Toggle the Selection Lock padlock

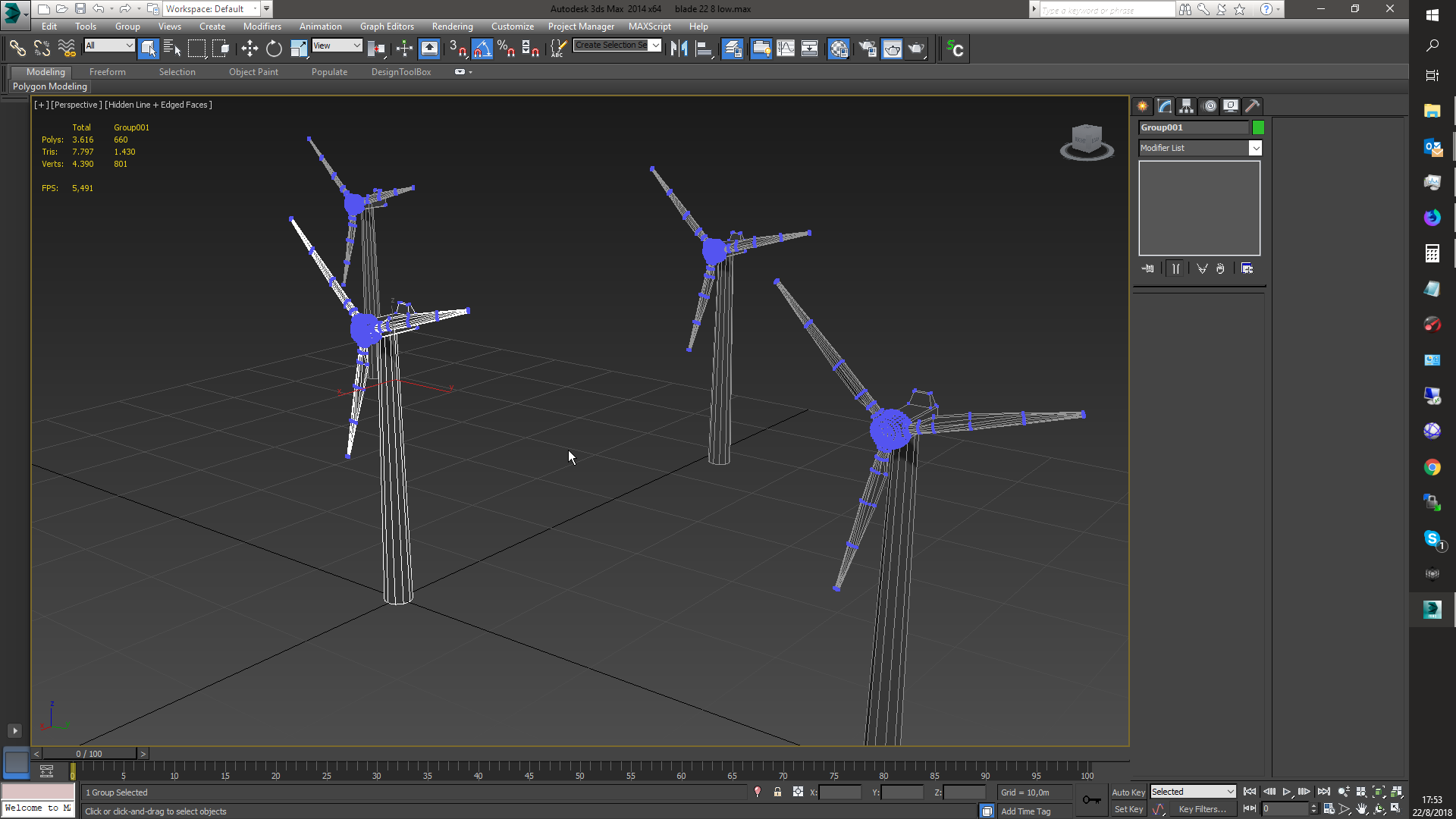coord(778,792)
